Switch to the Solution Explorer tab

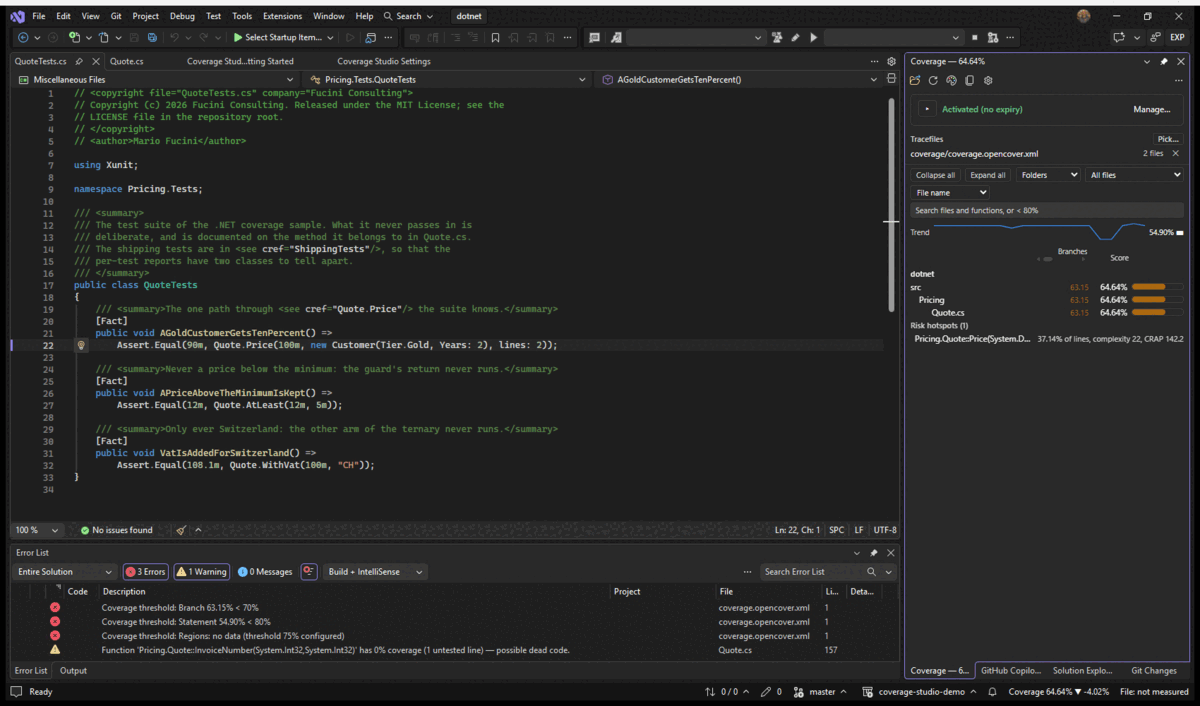pyautogui.click(x=1082, y=671)
